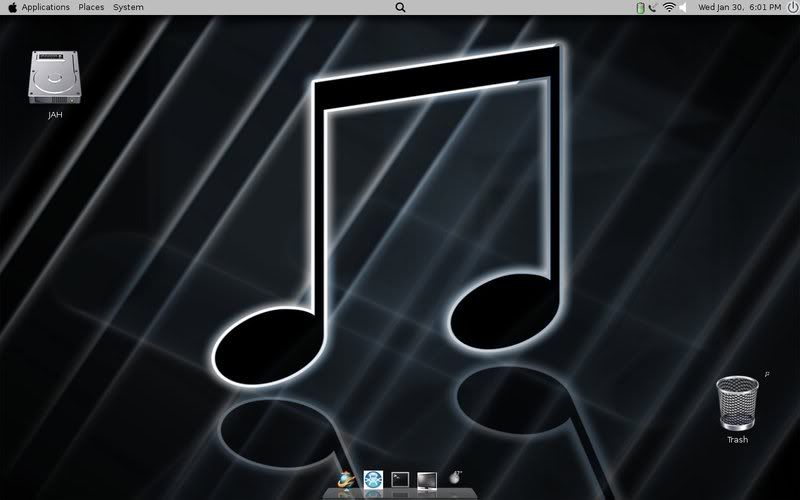Click the magnifying glass search icon
This screenshot has height=500, width=800.
pyautogui.click(x=401, y=7)
